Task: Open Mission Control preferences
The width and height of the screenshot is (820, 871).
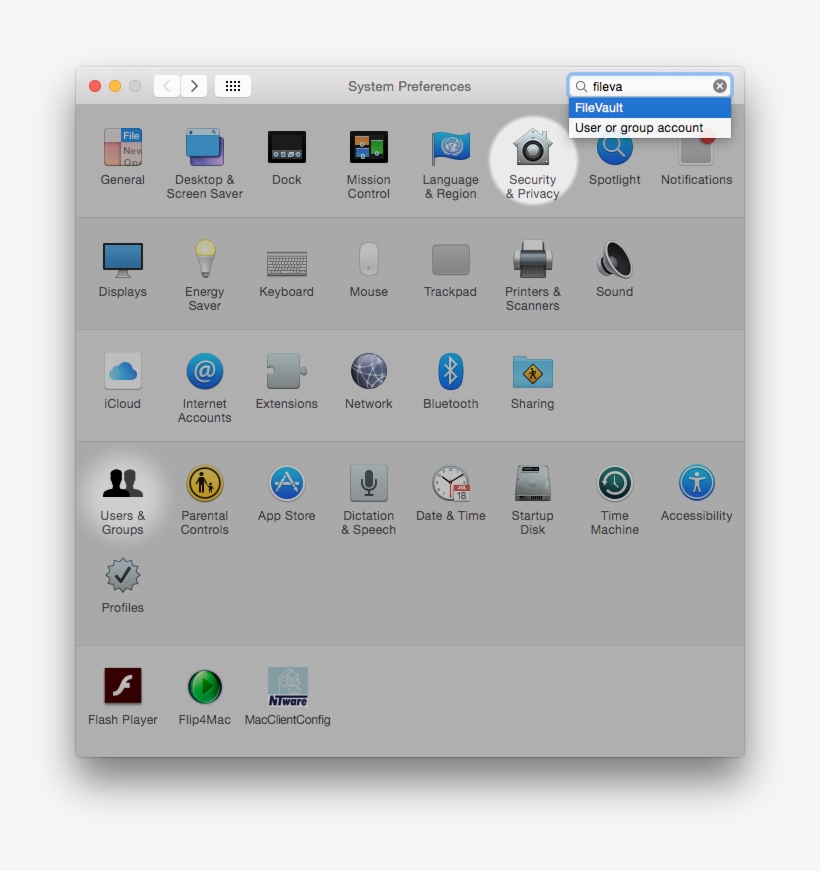Action: (368, 155)
